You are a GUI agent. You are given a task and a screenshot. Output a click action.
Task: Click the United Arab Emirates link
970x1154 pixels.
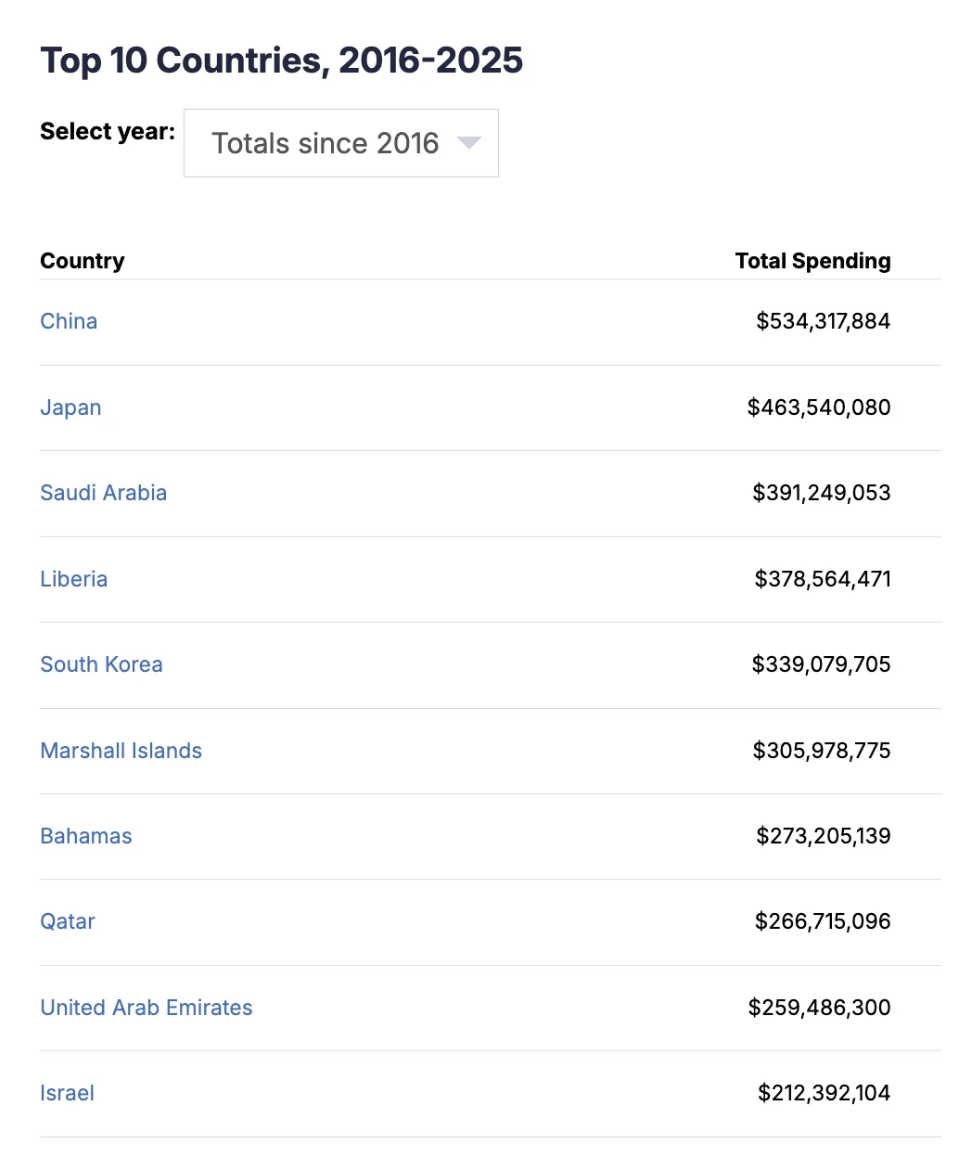[x=146, y=1007]
